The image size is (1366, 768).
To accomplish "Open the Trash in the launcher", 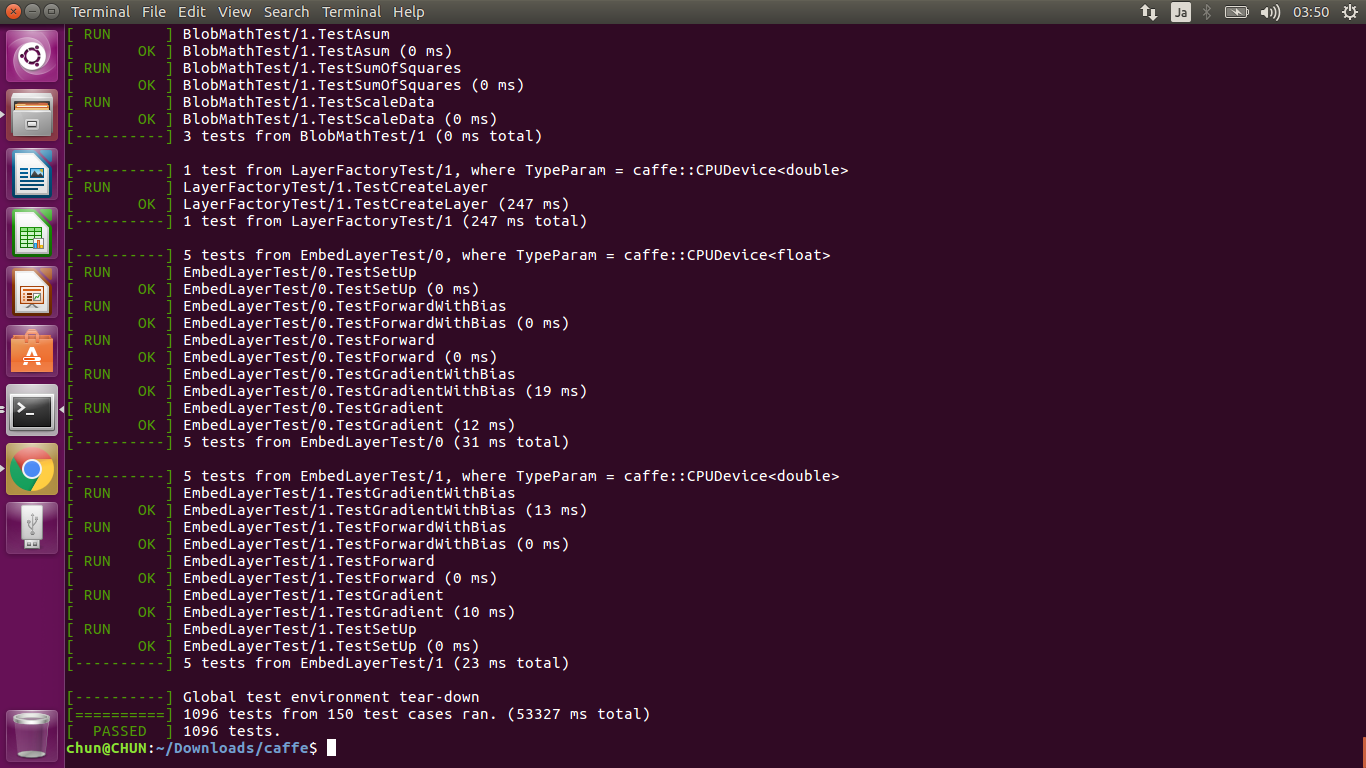I will (x=32, y=734).
